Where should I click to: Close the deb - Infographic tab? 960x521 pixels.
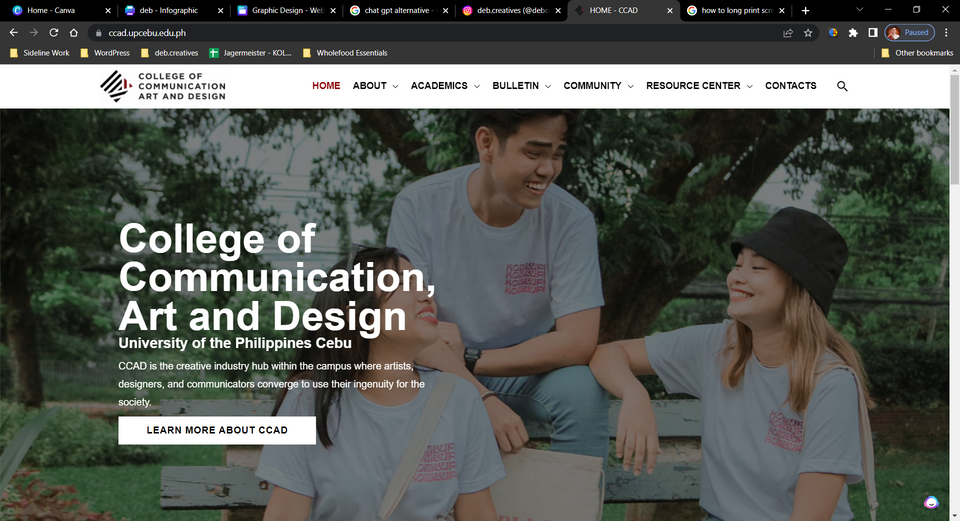click(x=220, y=10)
